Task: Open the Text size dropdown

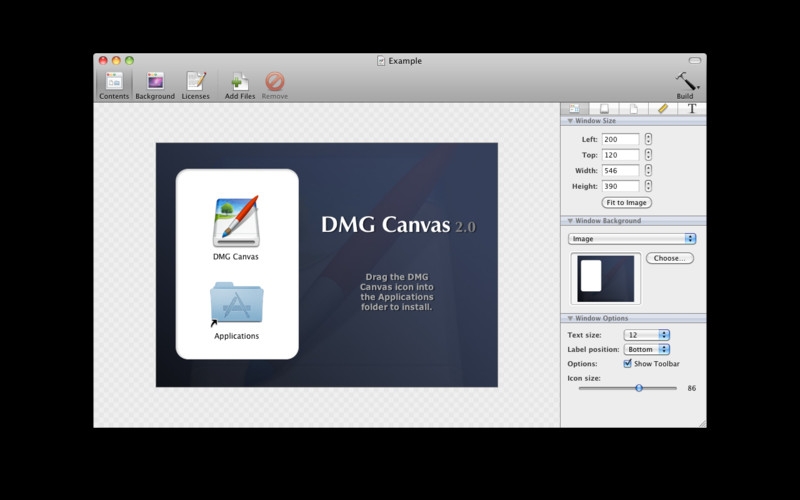Action: tap(646, 335)
